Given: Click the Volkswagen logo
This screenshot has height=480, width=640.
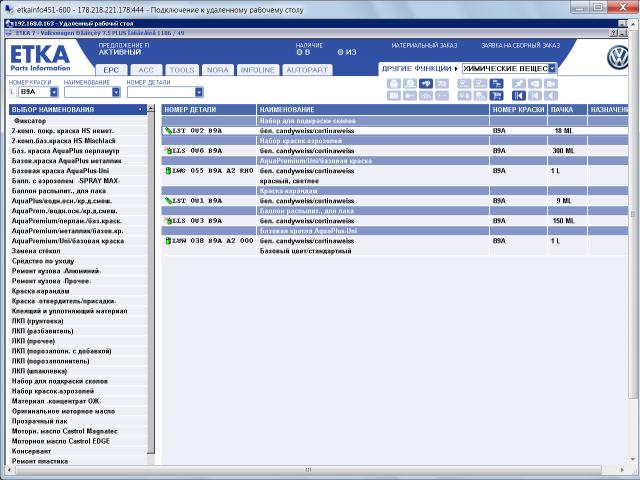Looking at the screenshot, I should [x=618, y=58].
